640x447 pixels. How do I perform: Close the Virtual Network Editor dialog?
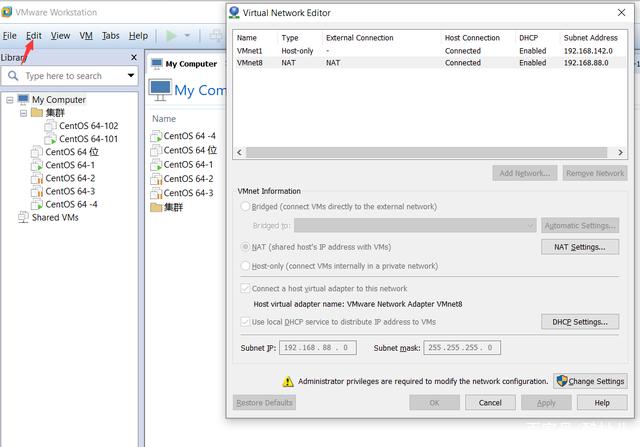[x=621, y=13]
